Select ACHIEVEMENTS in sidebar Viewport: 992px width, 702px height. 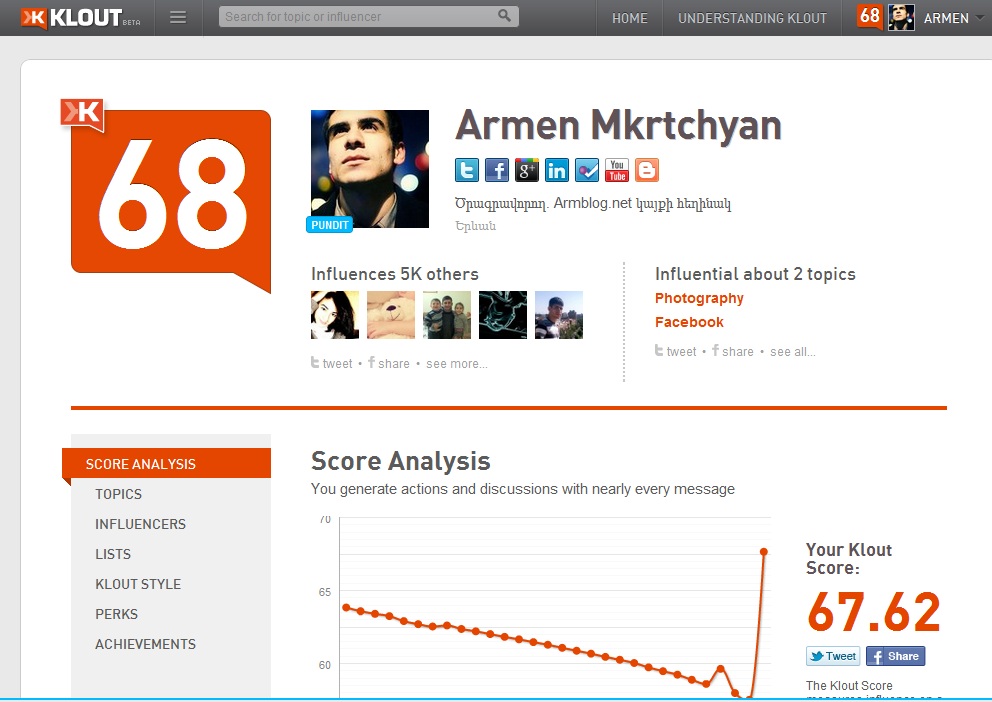click(146, 644)
